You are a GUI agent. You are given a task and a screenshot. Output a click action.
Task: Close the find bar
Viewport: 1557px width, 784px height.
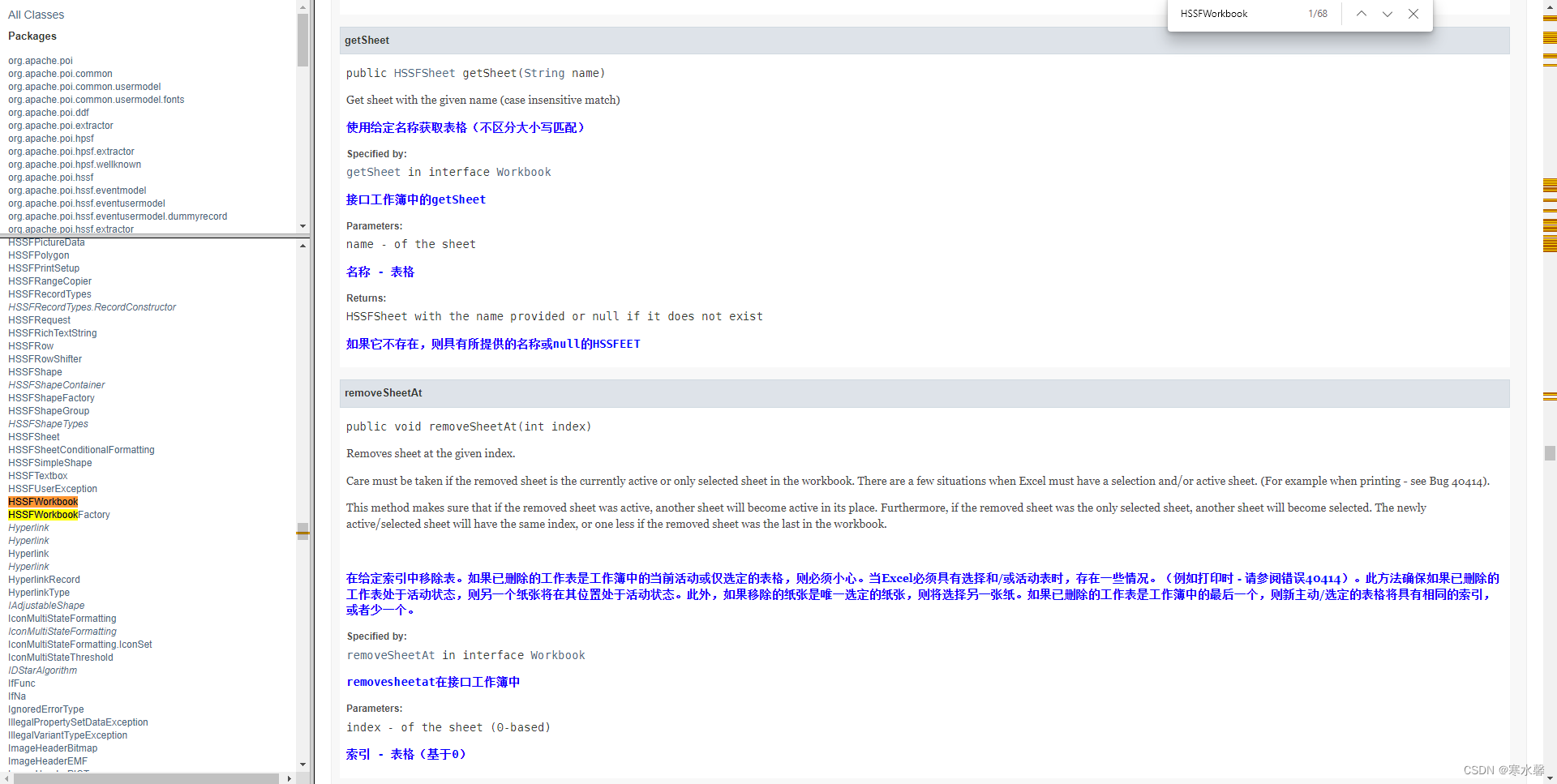1413,14
